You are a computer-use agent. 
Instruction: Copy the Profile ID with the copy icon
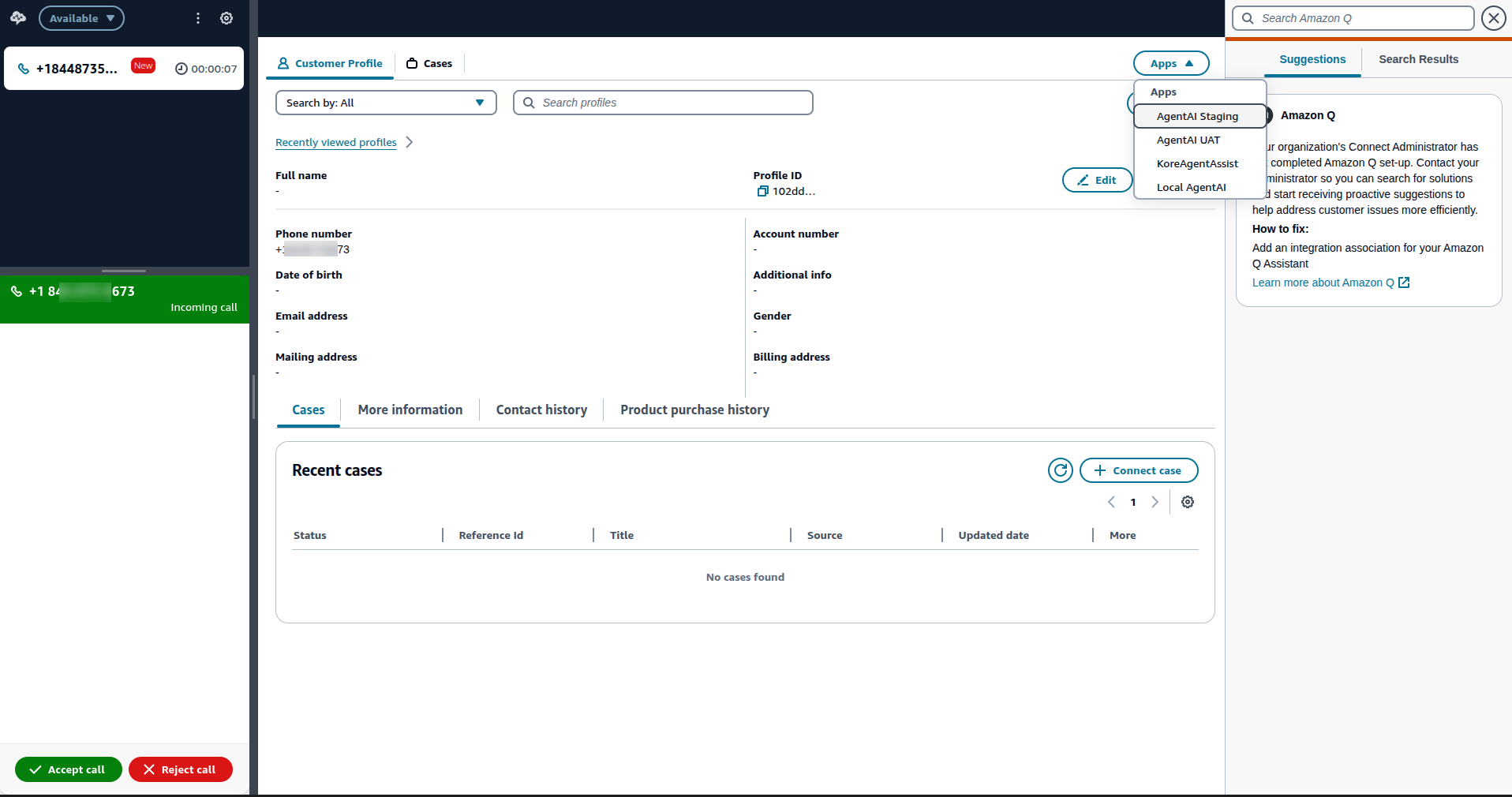point(762,191)
